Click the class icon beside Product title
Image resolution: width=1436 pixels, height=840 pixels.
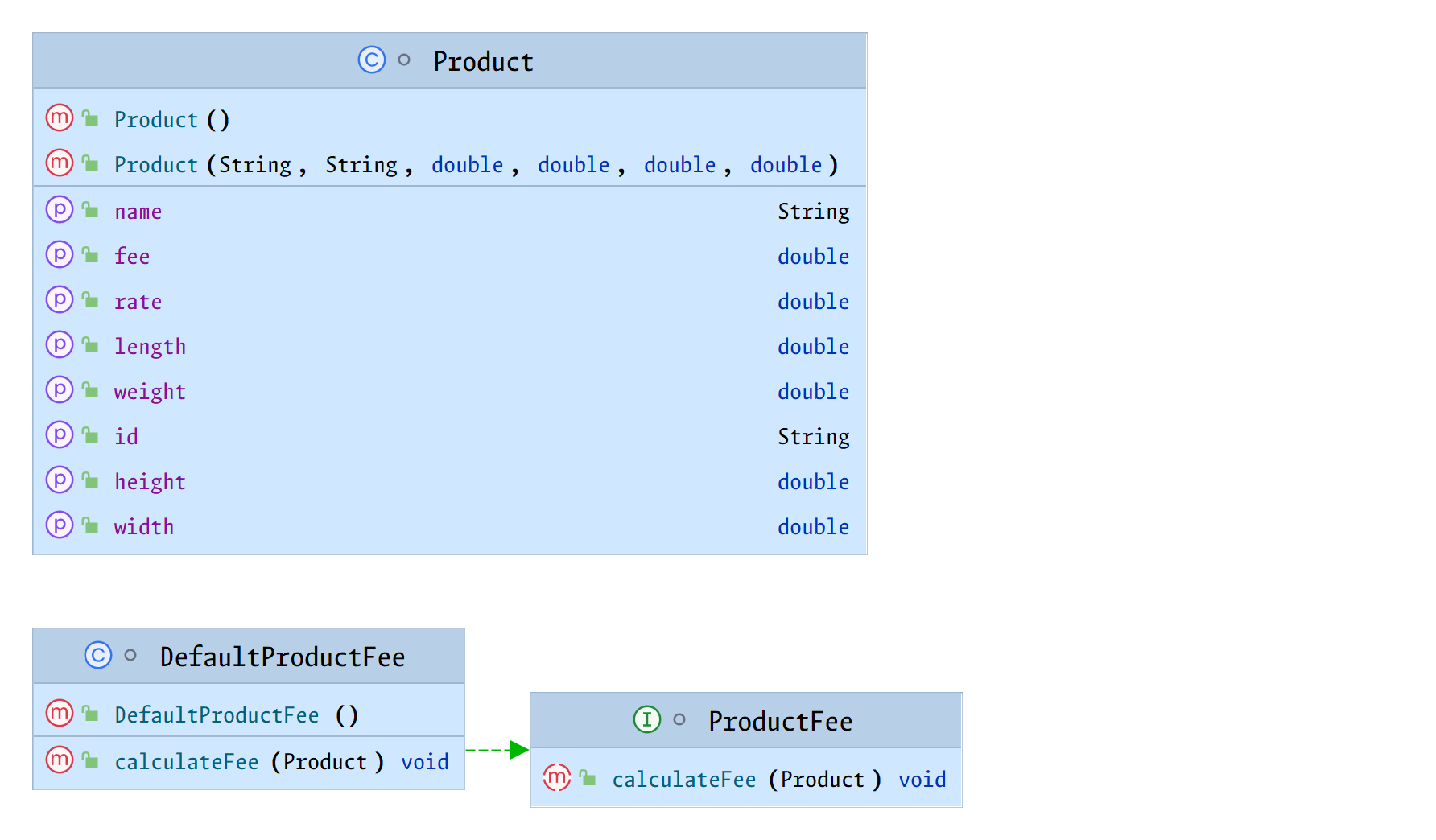coord(371,60)
